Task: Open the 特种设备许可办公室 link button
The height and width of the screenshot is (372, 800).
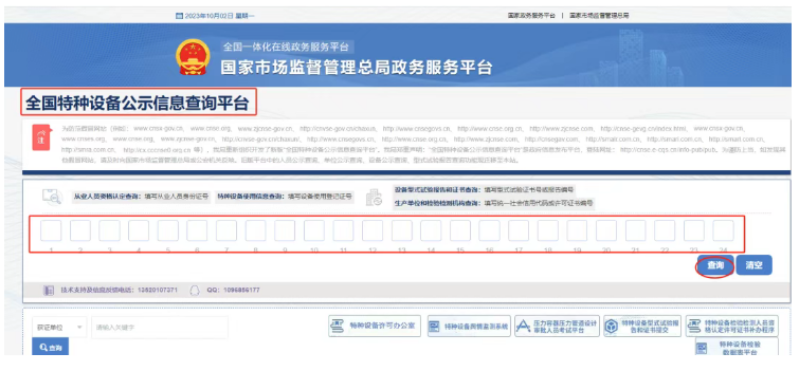Action: [374, 326]
